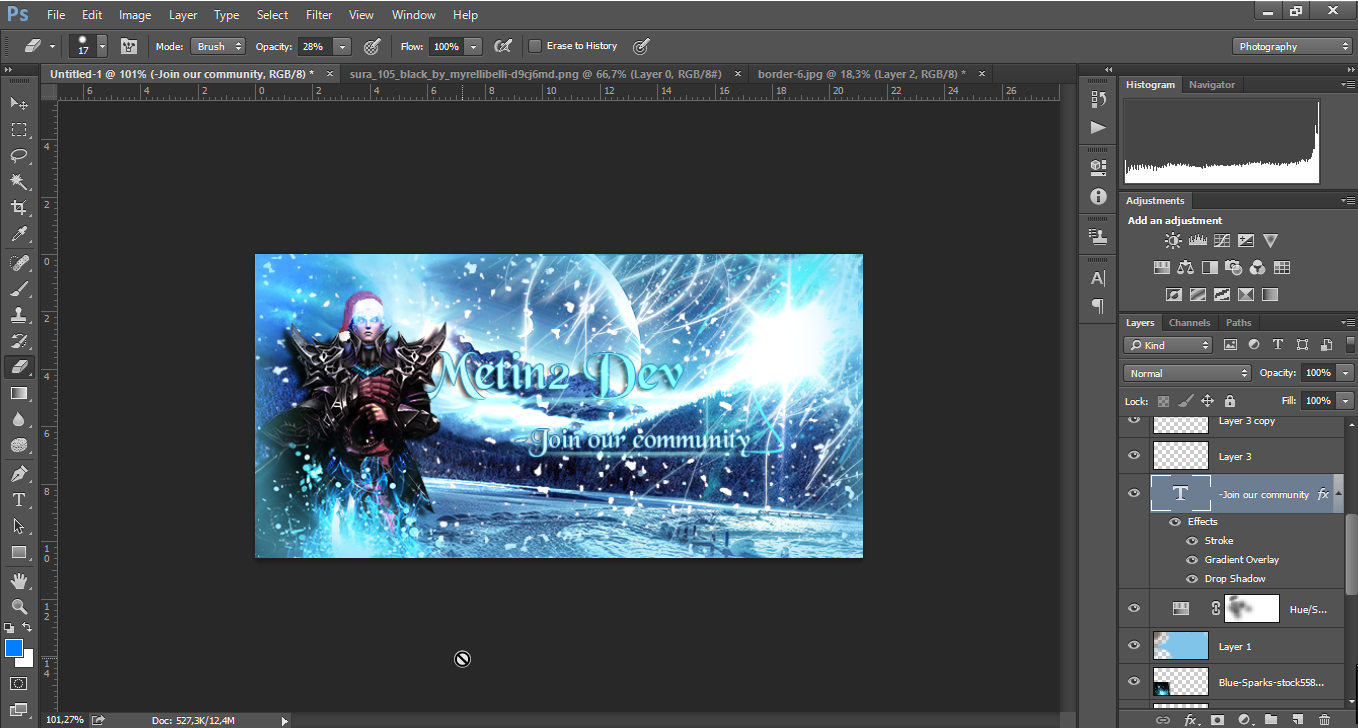Switch to the Channels tab
This screenshot has width=1358, height=728.
[1189, 323]
